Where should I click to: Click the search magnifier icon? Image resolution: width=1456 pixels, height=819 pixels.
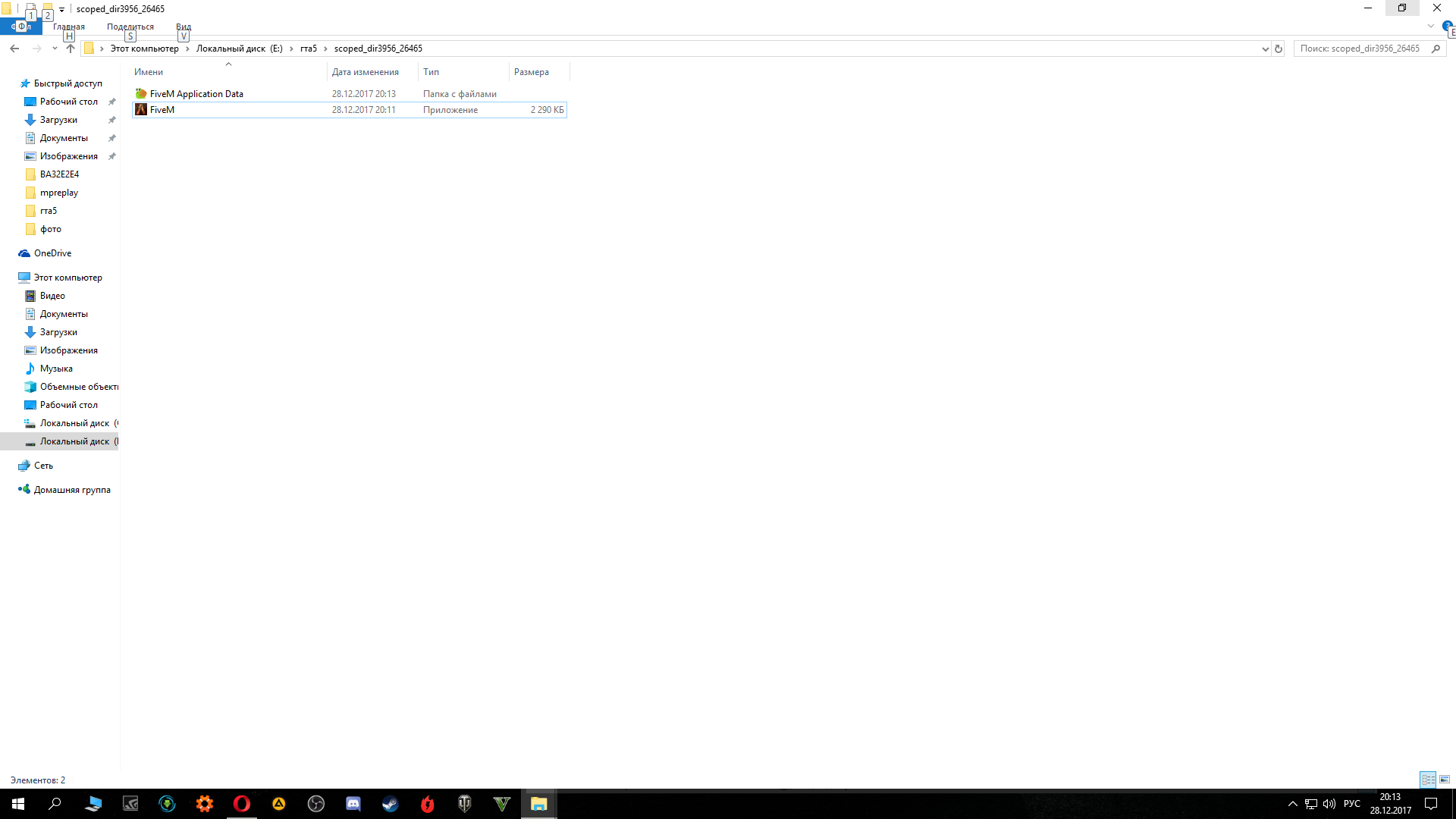[x=1436, y=49]
